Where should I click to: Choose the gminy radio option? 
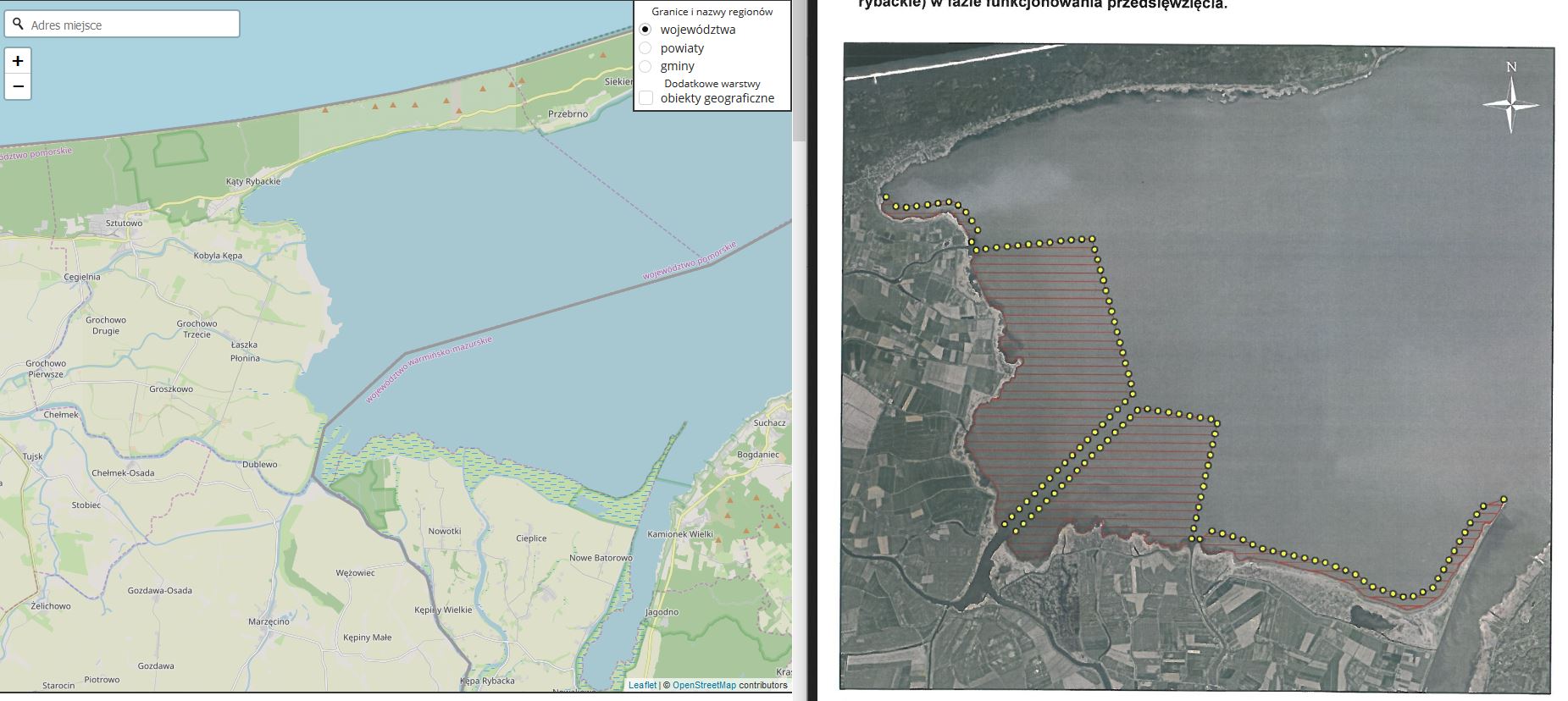tap(645, 66)
